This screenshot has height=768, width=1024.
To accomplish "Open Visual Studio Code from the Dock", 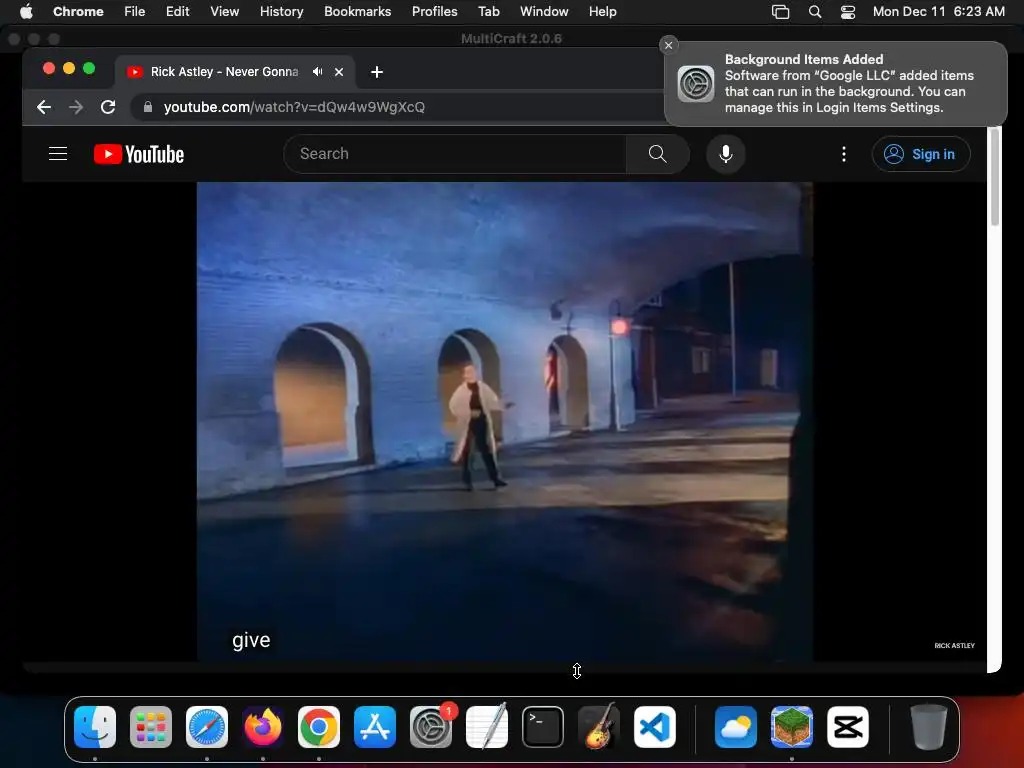I will click(x=655, y=727).
